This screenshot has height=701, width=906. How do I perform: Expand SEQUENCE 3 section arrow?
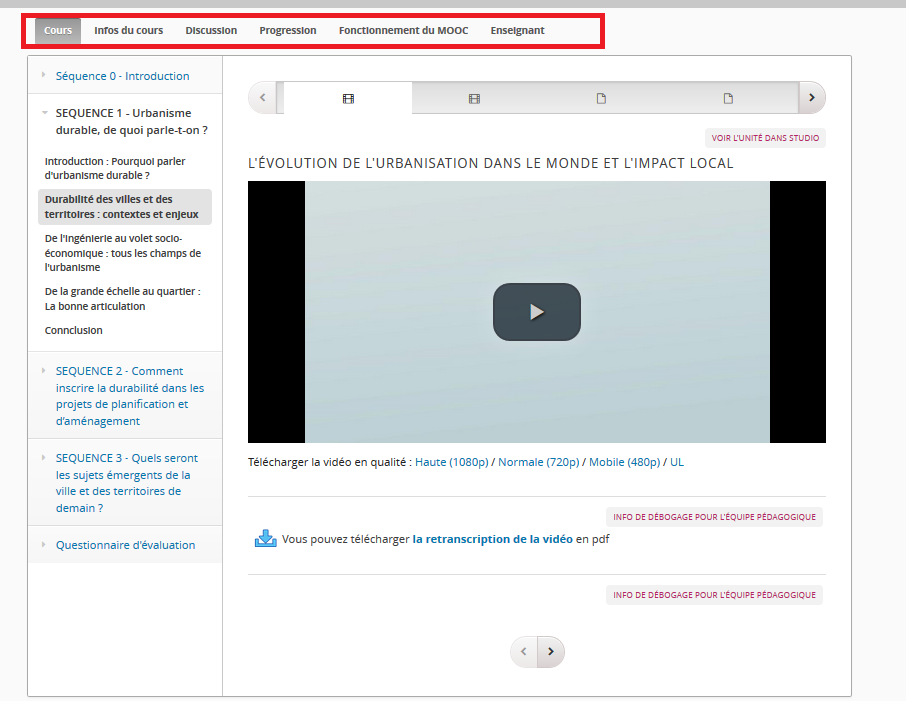(x=44, y=458)
